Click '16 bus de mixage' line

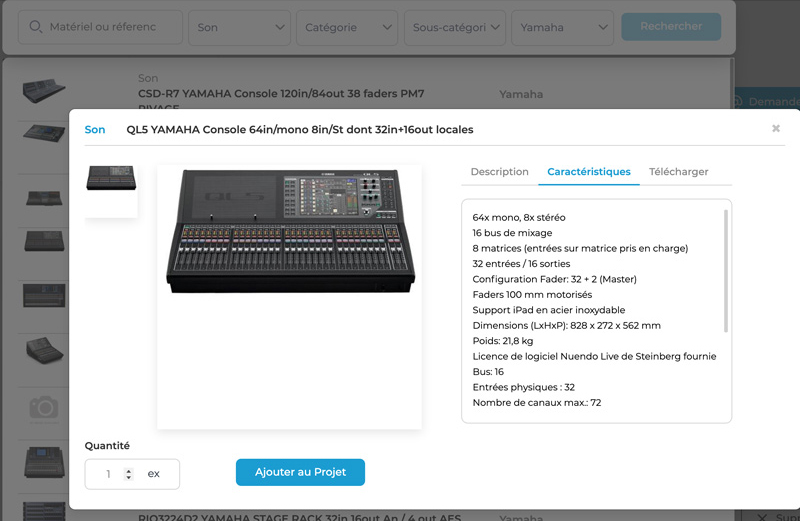coord(512,233)
